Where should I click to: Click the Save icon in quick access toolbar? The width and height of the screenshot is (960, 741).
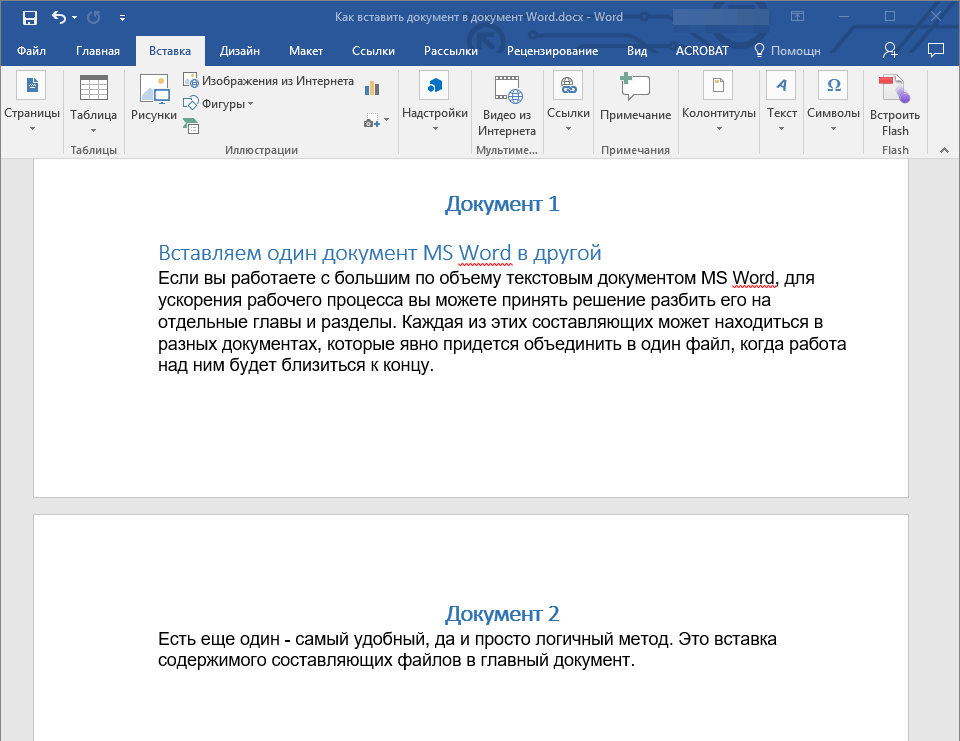(29, 17)
